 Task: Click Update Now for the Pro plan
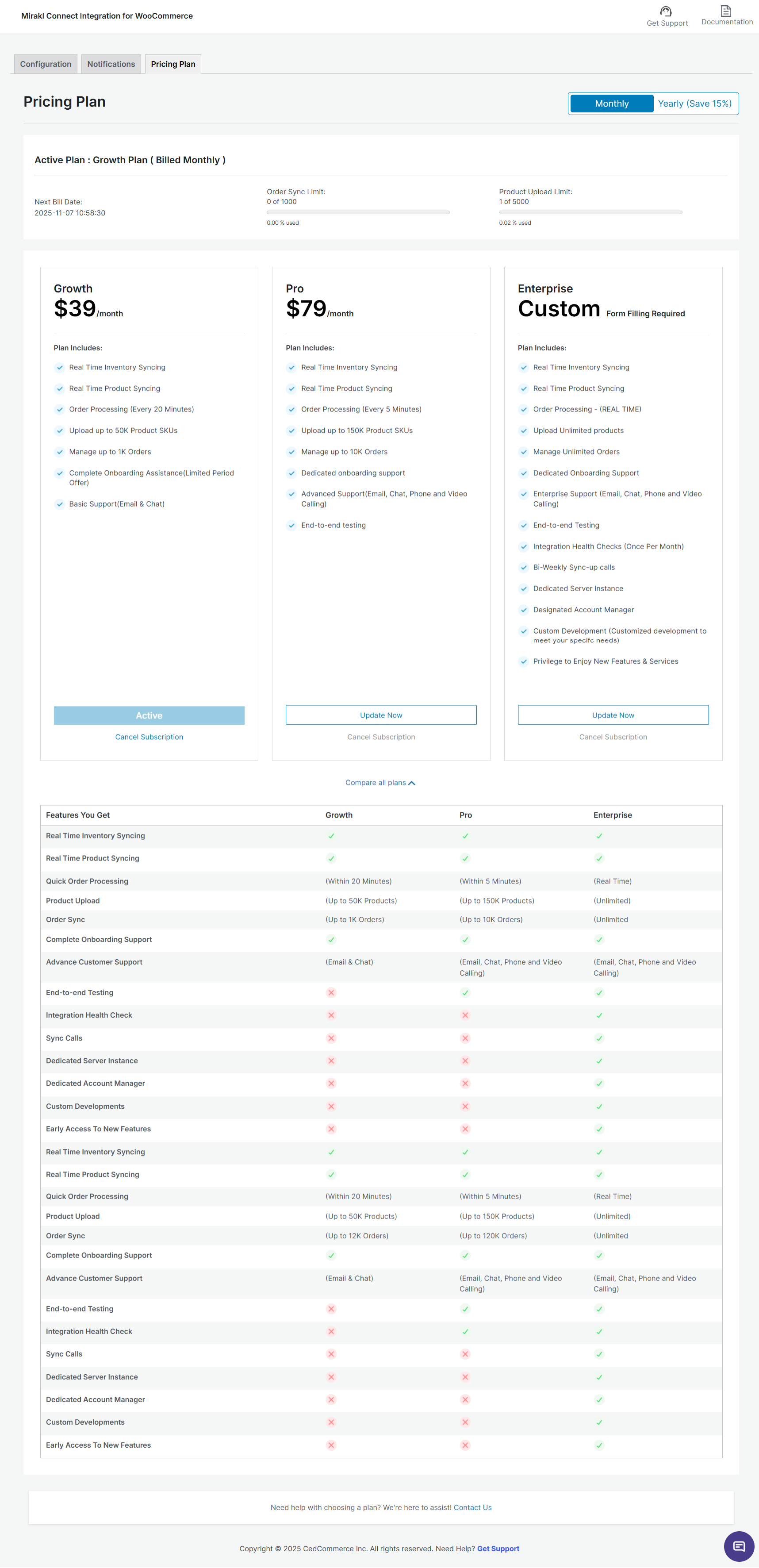[x=381, y=715]
